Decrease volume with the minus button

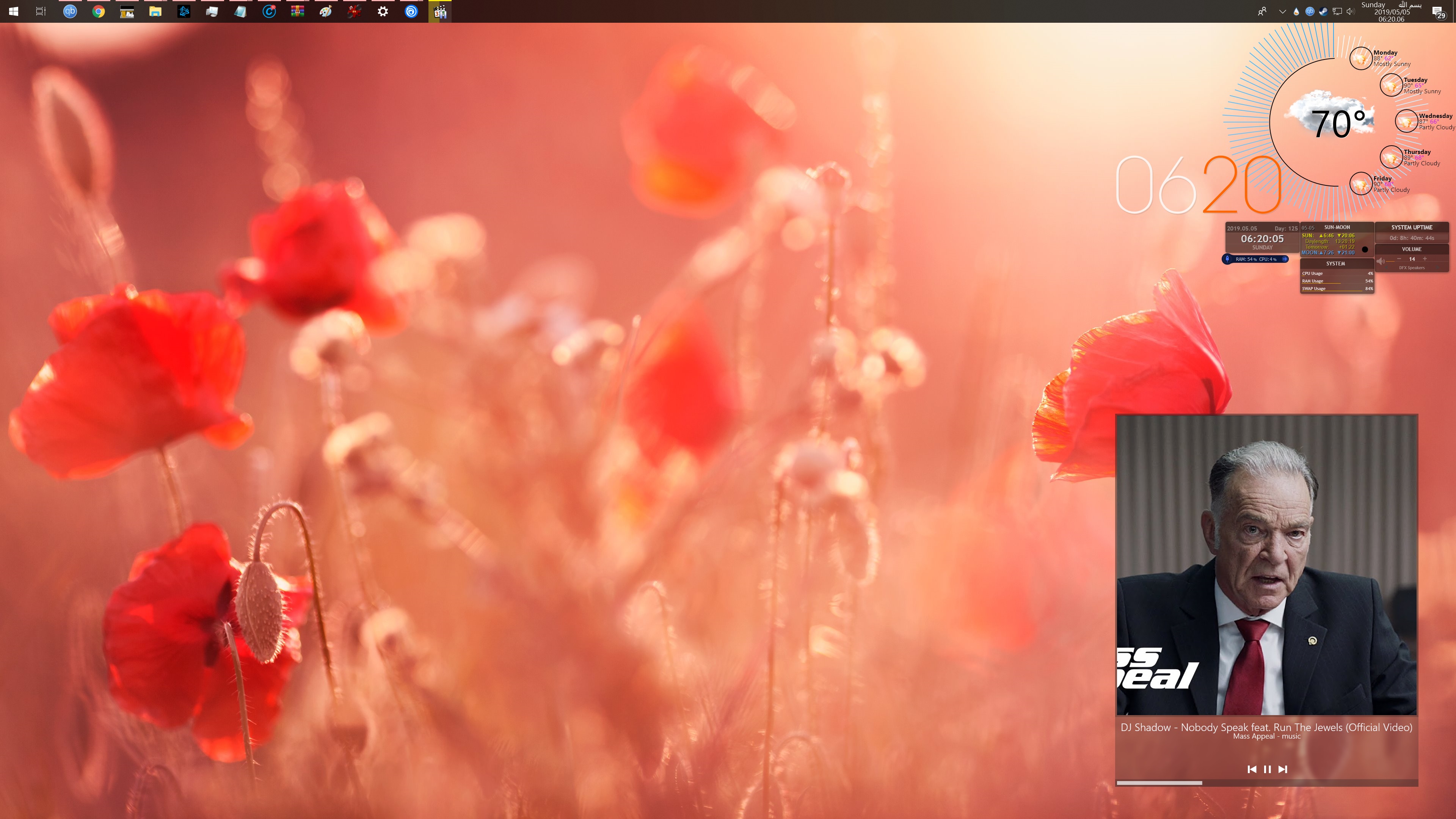[x=1399, y=259]
